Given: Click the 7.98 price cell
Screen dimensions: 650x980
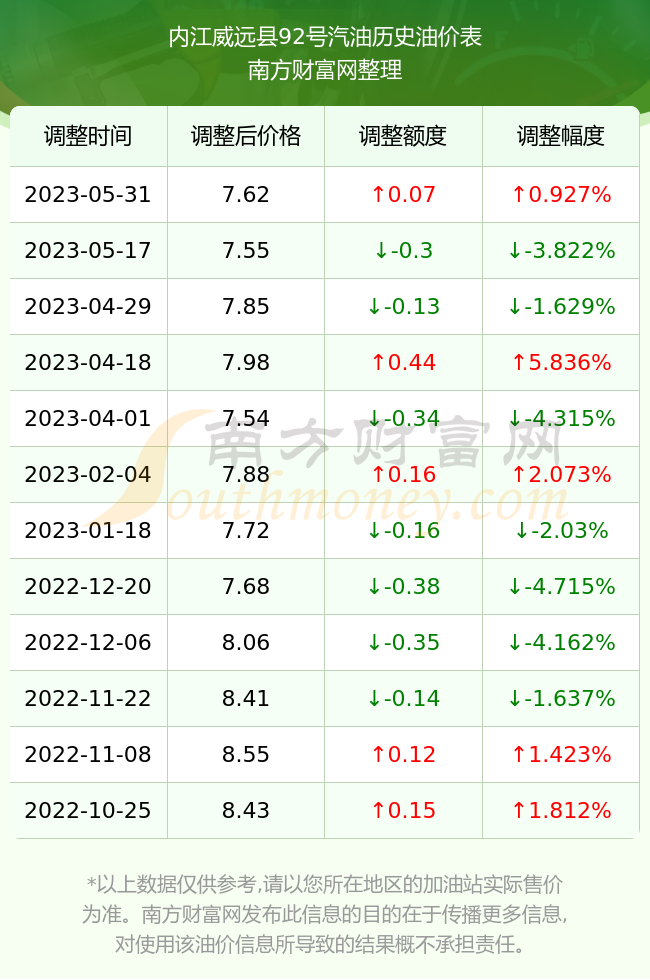Looking at the screenshot, I should click(x=246, y=362).
